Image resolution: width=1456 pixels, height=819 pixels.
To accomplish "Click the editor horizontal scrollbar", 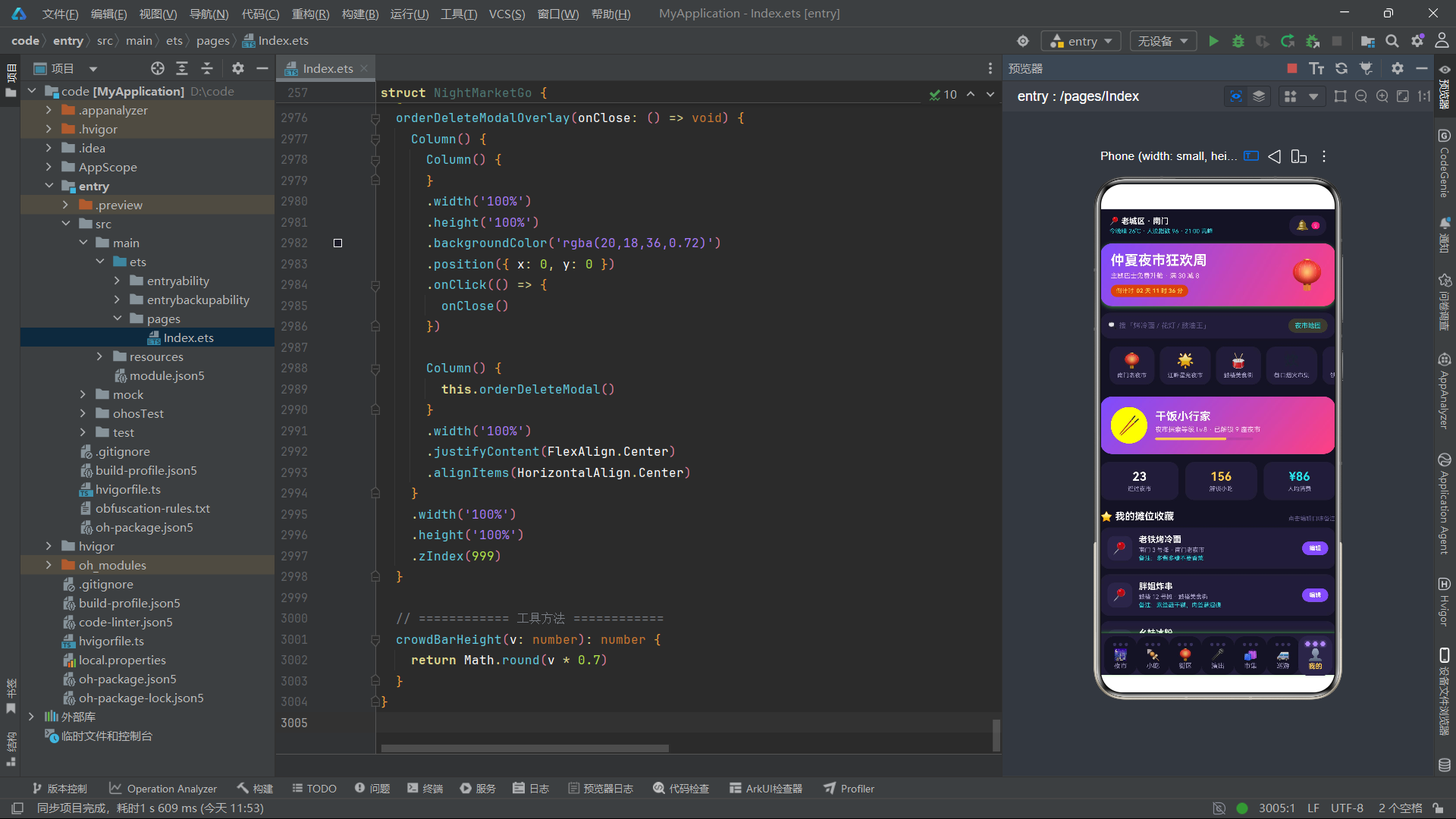I will pyautogui.click(x=525, y=748).
